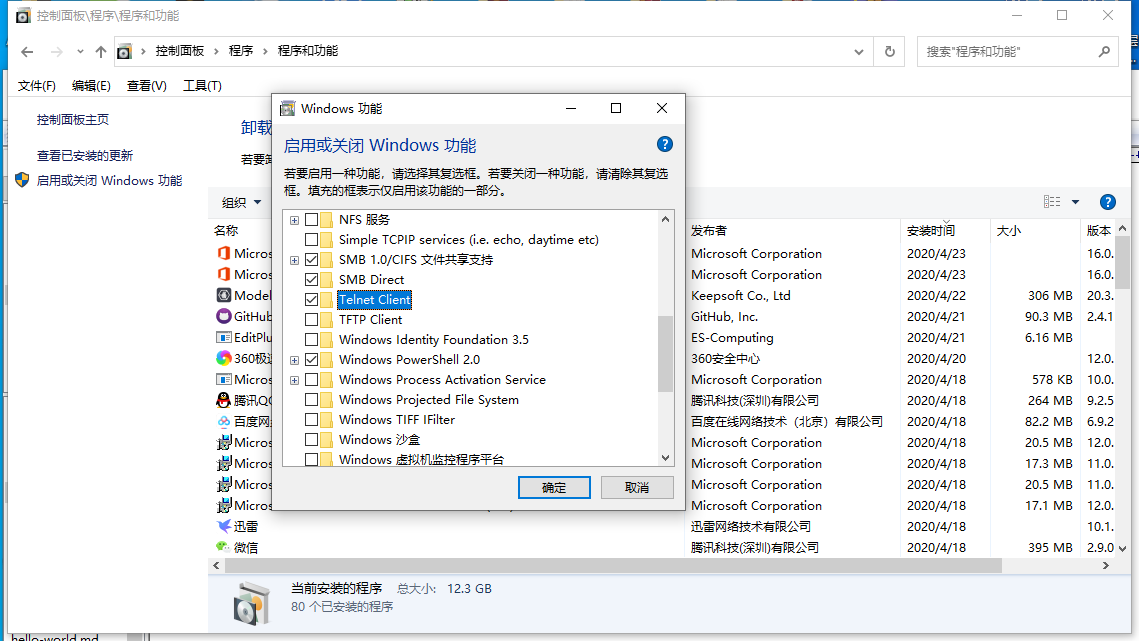Open the 组织 dropdown menu
Screen dimensions: 1139x641
241,202
